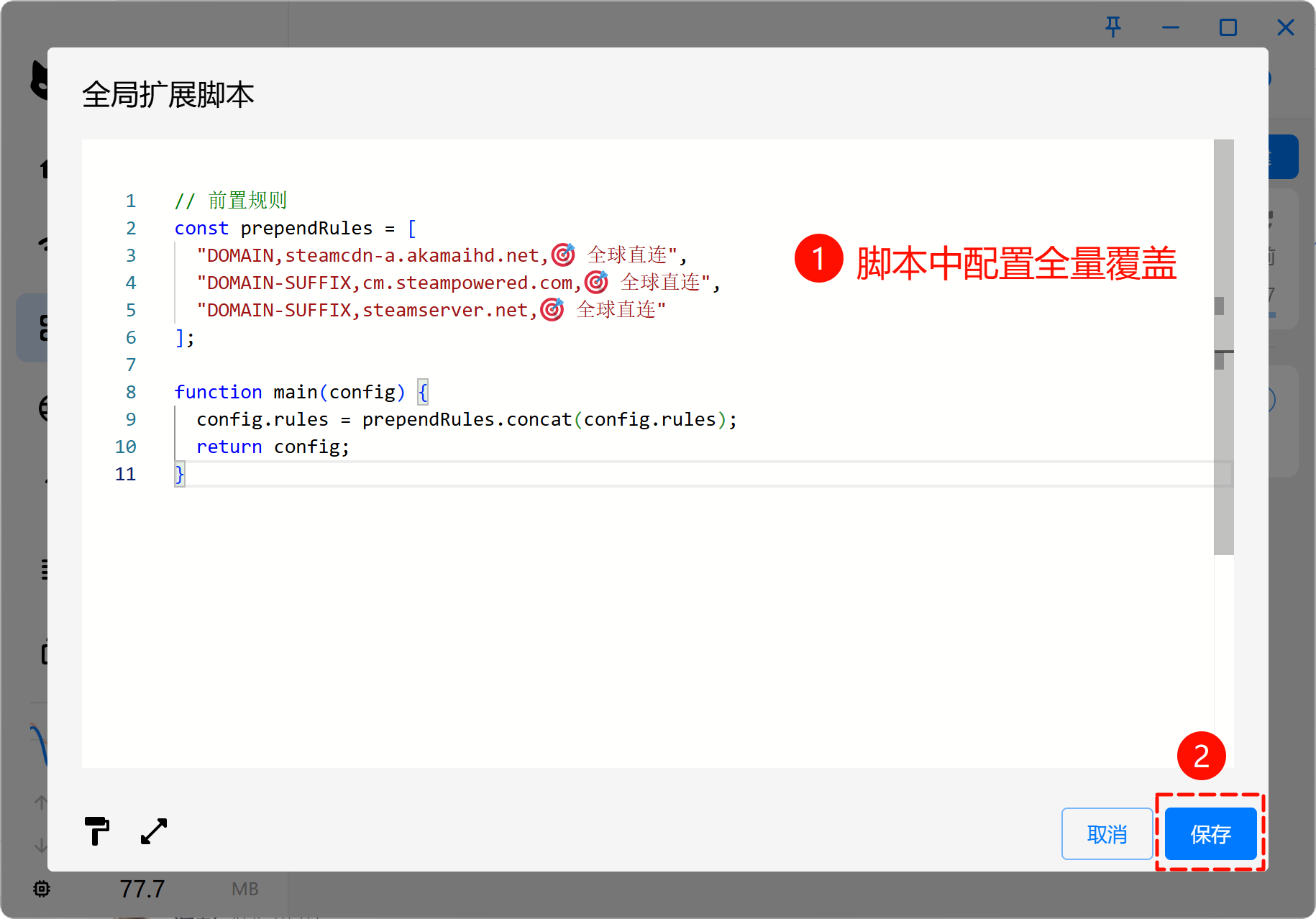Cancel the script edits with 取消

tap(1107, 834)
